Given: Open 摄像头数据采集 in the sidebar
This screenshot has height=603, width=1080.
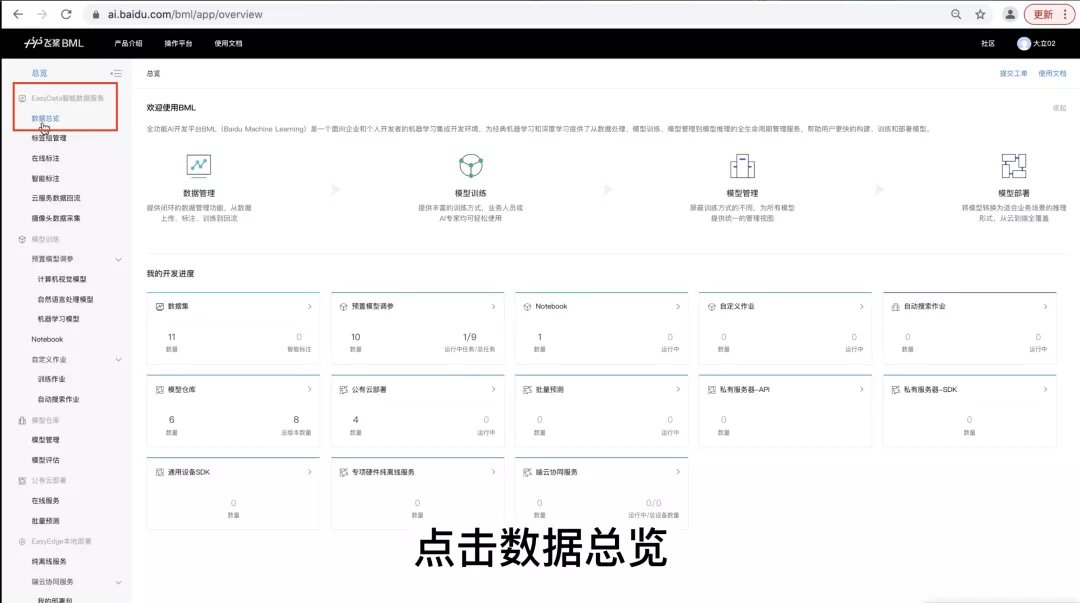Looking at the screenshot, I should point(56,218).
